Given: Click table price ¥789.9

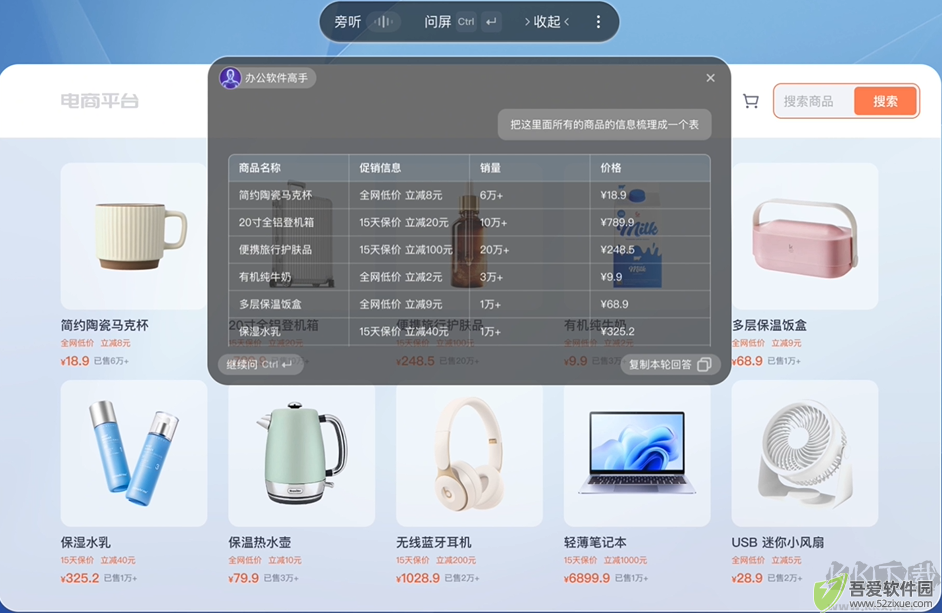Looking at the screenshot, I should click(x=618, y=222).
